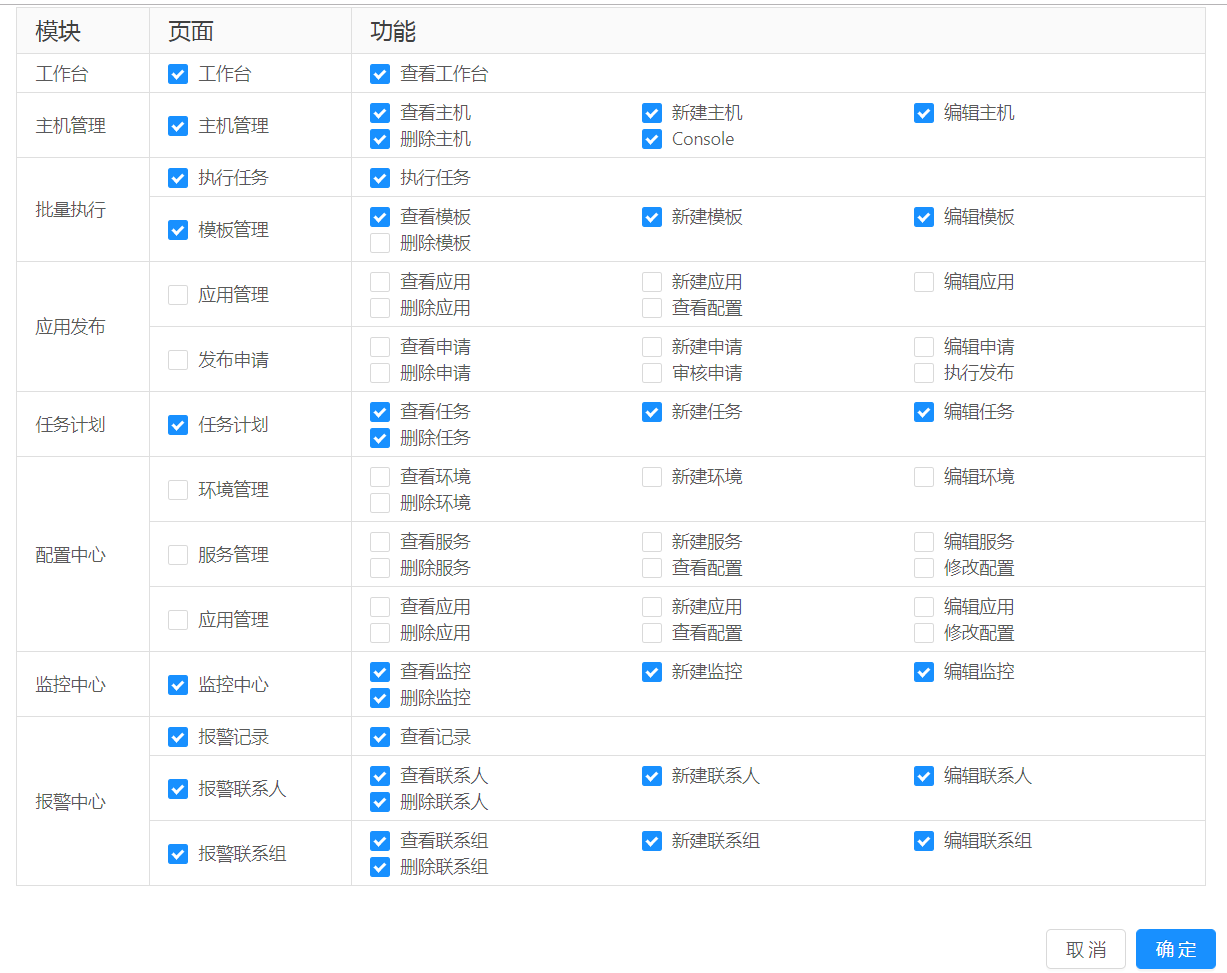Disable the Console permission checkbox
The width and height of the screenshot is (1227, 973).
point(652,139)
